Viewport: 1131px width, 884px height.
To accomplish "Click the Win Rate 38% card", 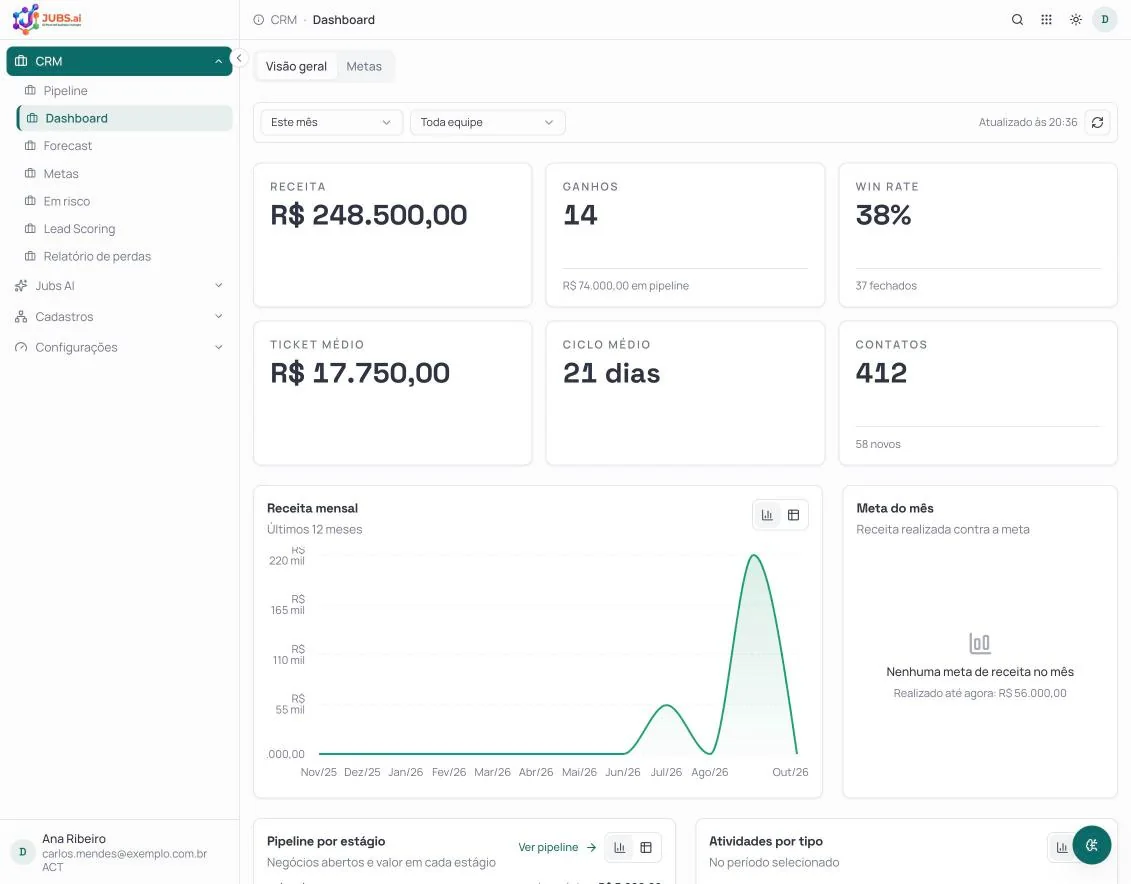I will pyautogui.click(x=978, y=235).
